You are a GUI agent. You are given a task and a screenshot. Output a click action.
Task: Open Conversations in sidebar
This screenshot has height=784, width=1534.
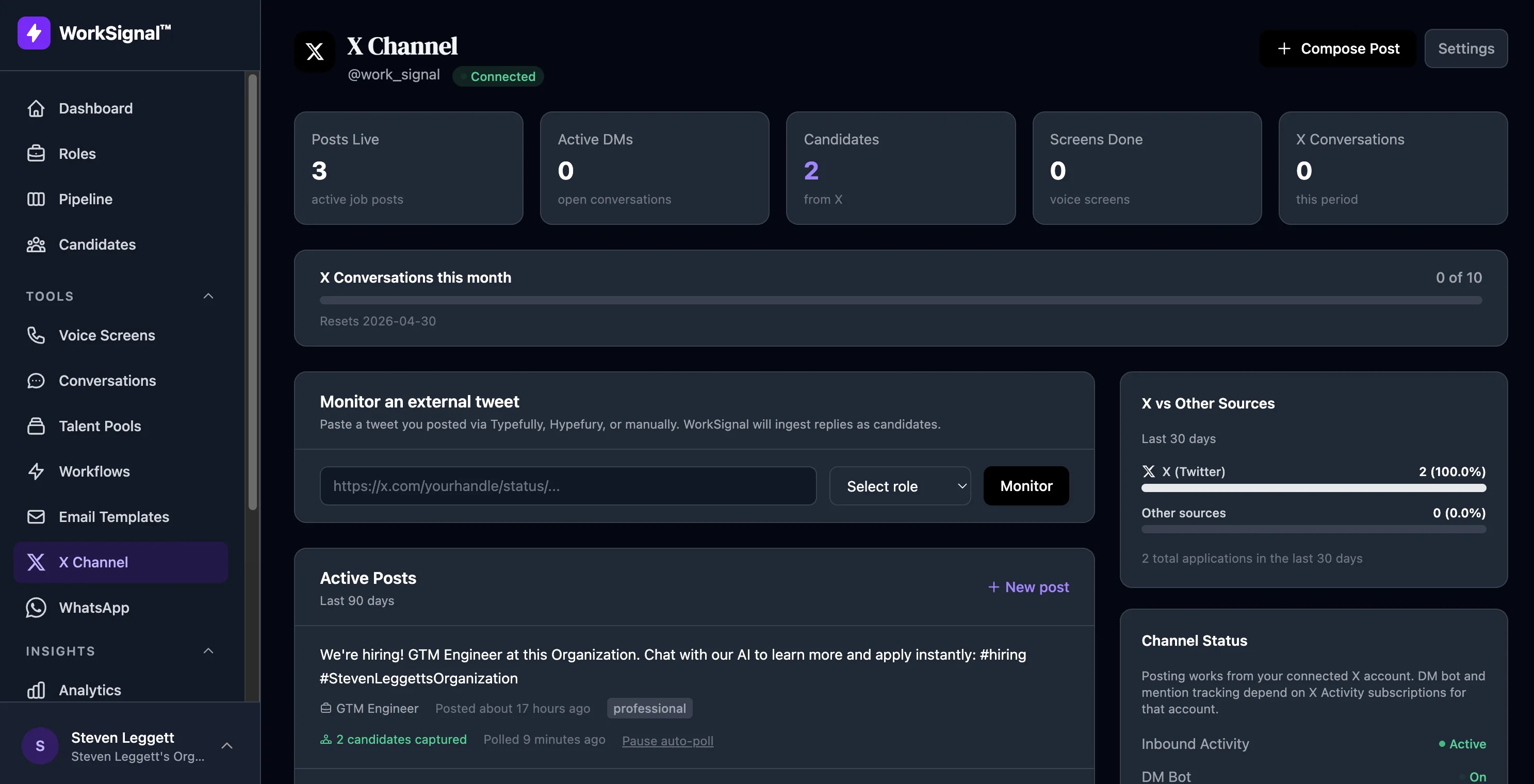click(x=121, y=380)
